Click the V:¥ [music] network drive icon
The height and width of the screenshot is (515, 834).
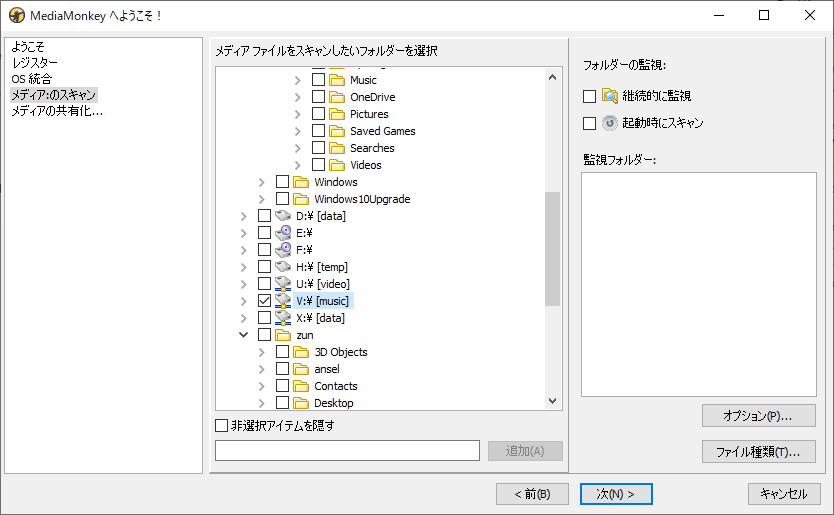coord(283,301)
